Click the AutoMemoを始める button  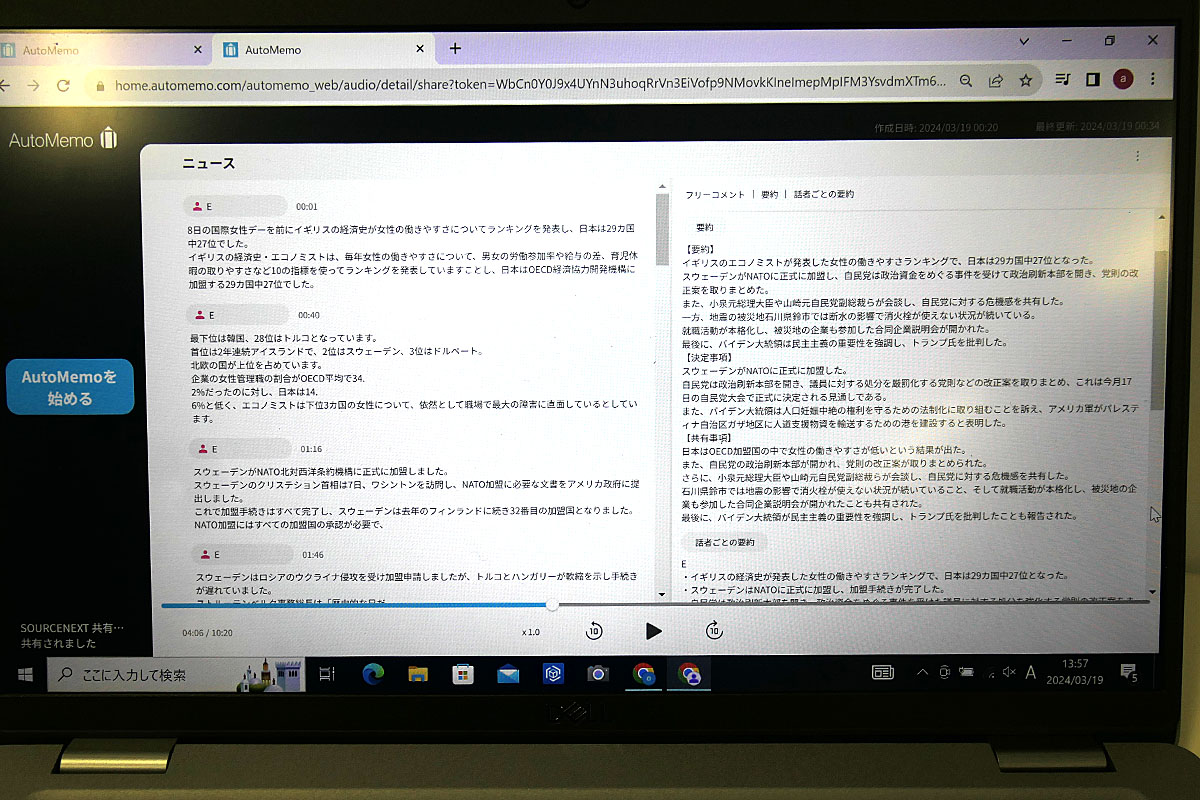pyautogui.click(x=70, y=387)
